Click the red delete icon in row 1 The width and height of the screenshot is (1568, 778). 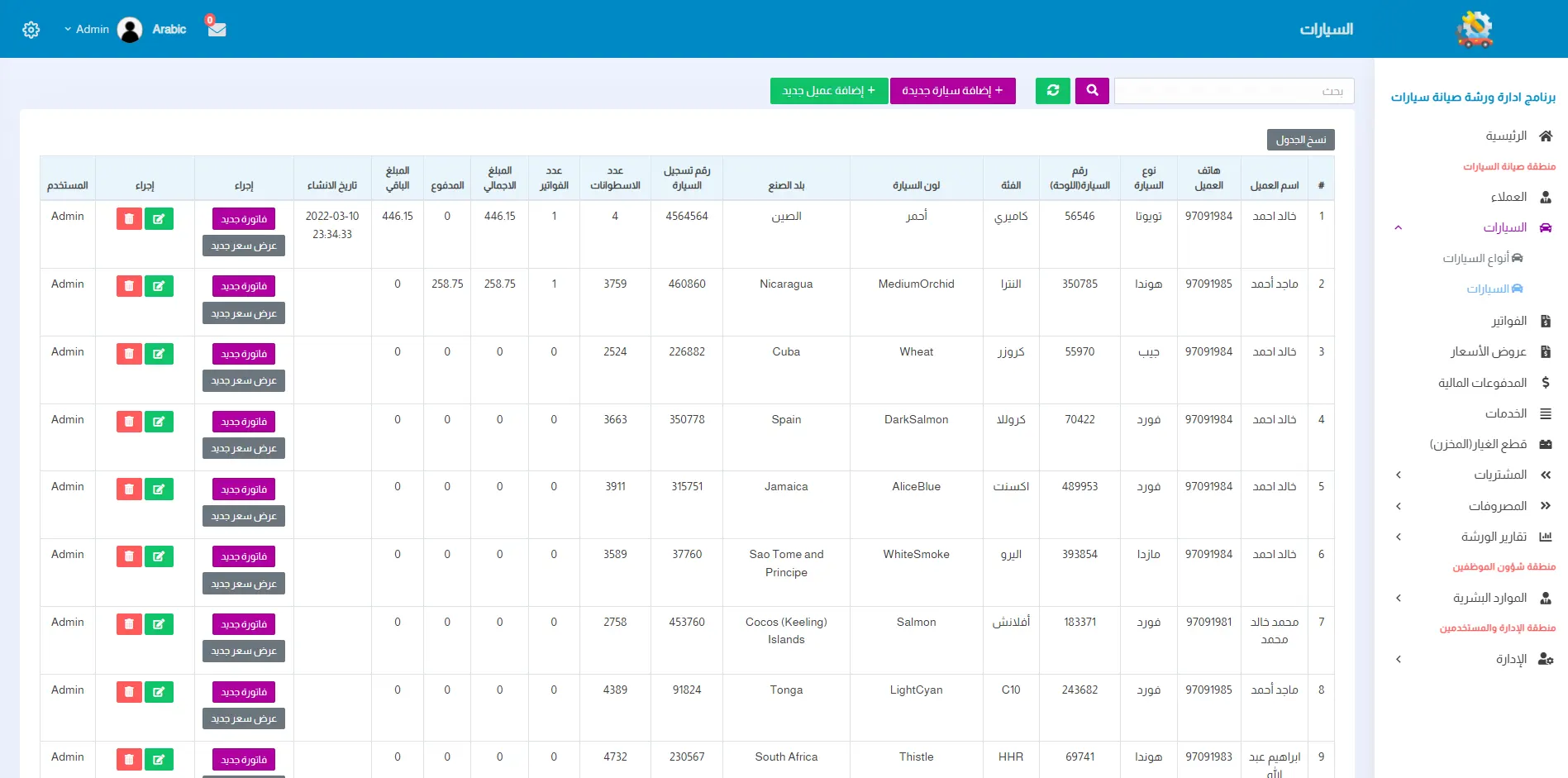pos(129,219)
